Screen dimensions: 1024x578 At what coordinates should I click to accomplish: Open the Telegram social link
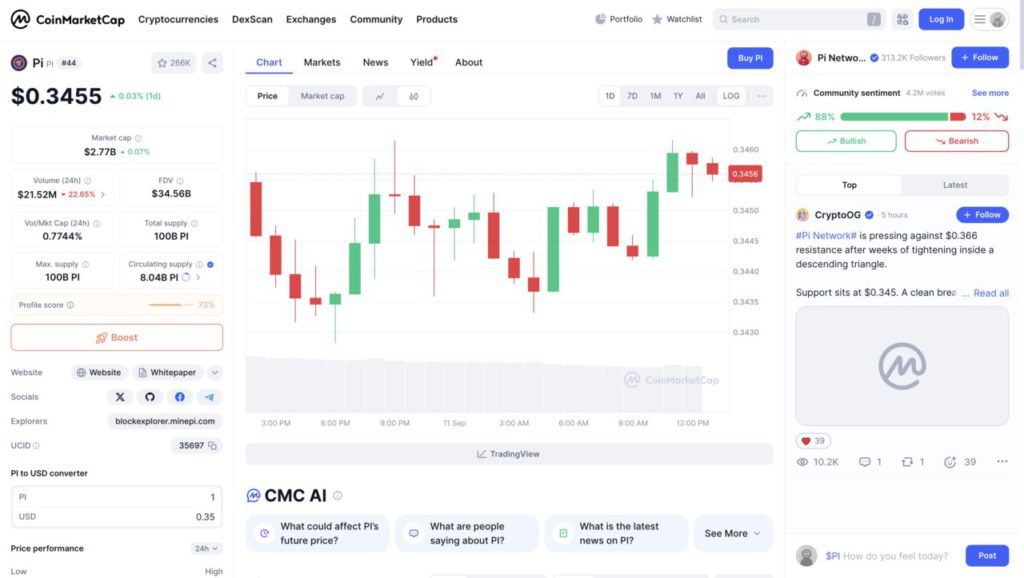click(x=210, y=397)
